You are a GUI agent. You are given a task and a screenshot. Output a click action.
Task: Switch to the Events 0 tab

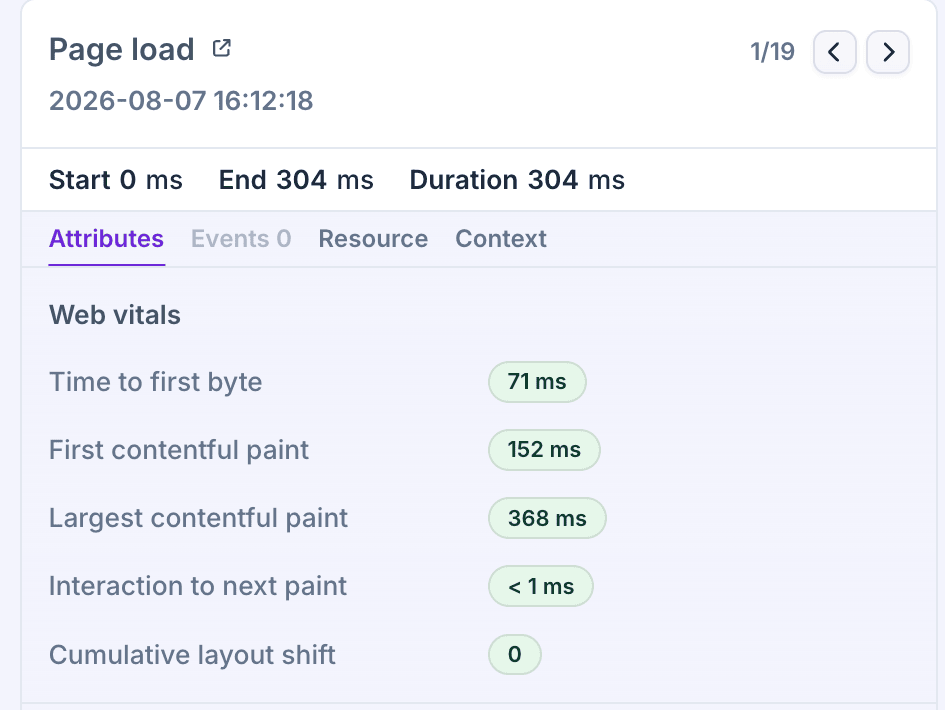tap(241, 239)
